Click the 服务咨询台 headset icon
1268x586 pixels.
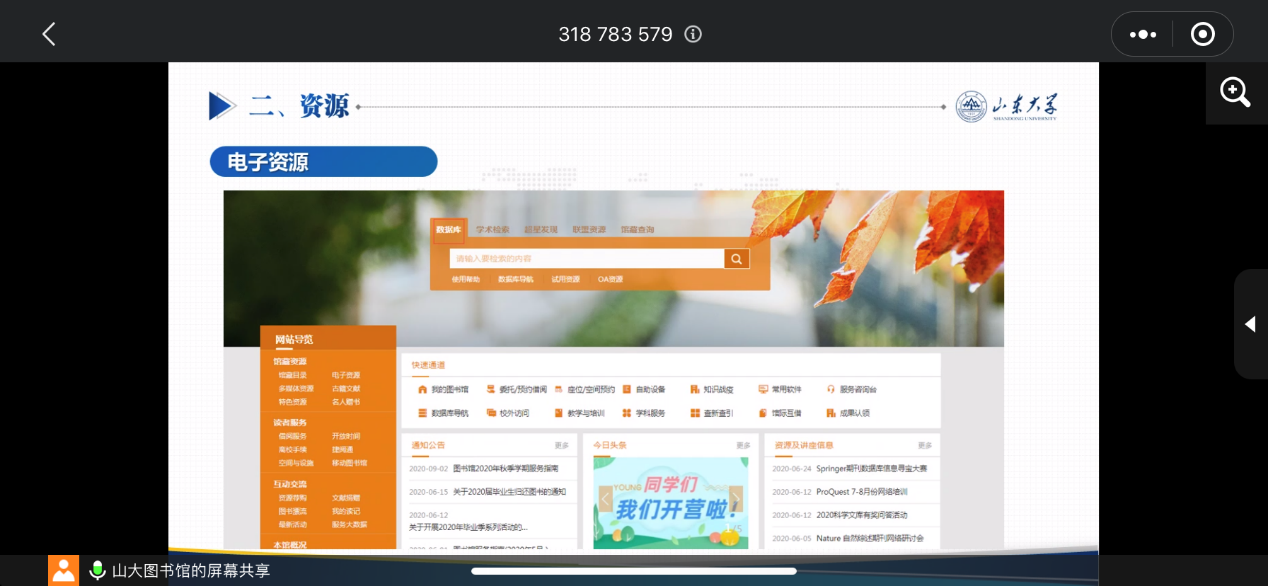point(830,389)
